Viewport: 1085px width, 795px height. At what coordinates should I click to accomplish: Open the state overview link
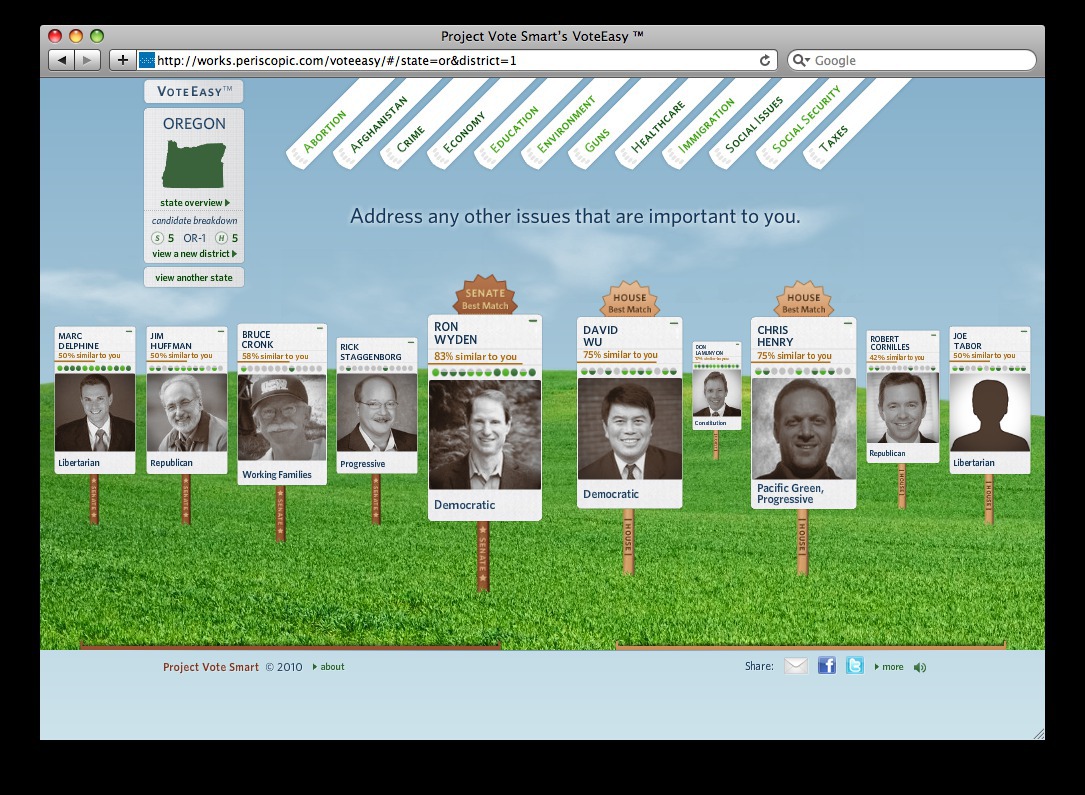tap(194, 203)
